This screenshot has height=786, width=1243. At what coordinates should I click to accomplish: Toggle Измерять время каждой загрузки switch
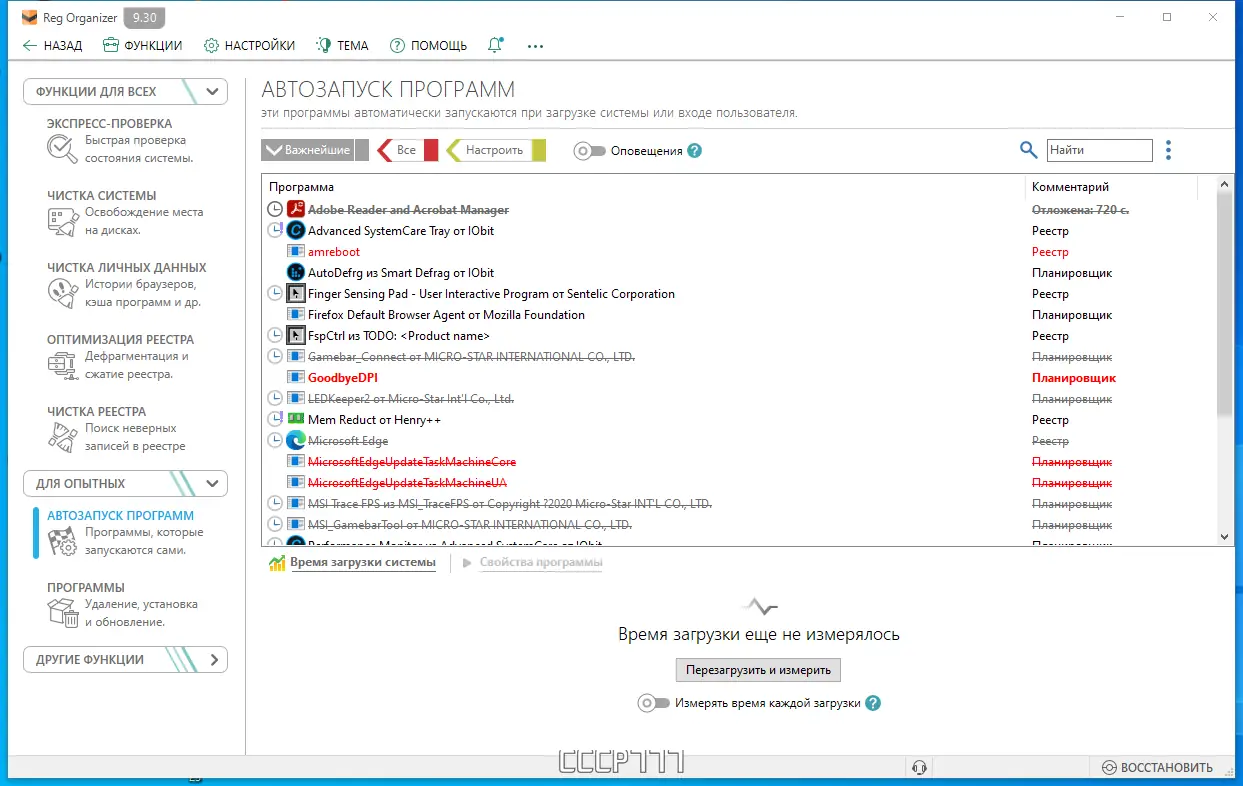click(x=653, y=703)
